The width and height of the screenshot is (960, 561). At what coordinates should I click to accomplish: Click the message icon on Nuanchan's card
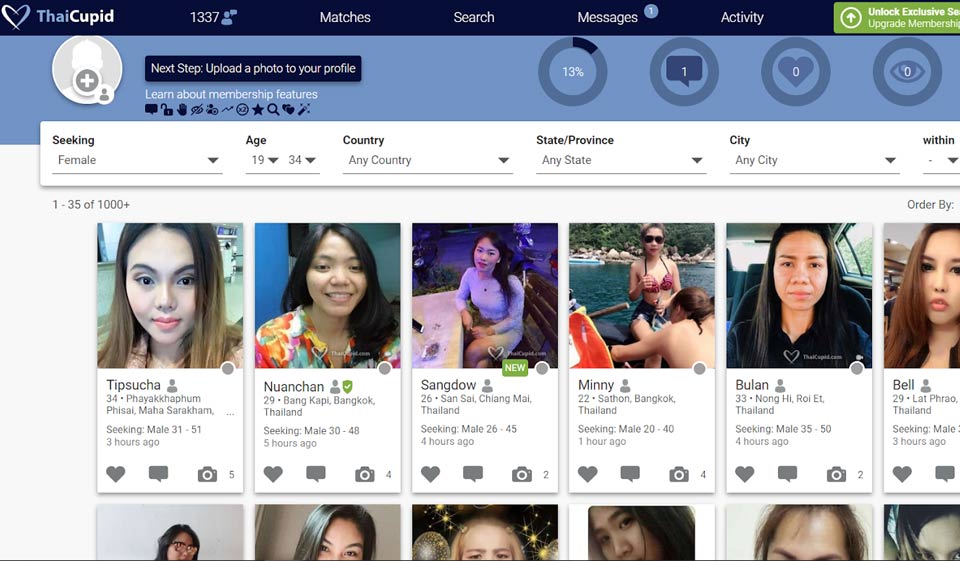(x=315, y=474)
